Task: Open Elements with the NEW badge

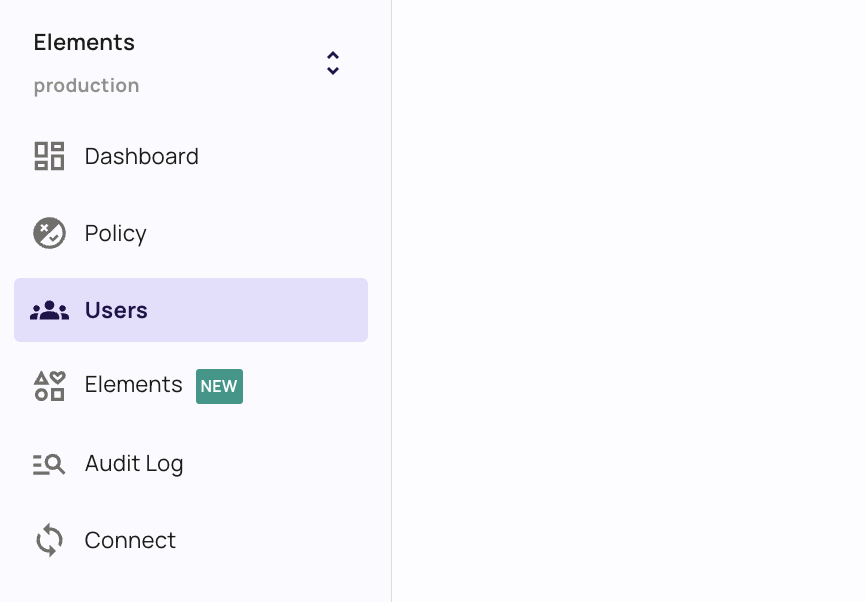Action: pyautogui.click(x=133, y=384)
